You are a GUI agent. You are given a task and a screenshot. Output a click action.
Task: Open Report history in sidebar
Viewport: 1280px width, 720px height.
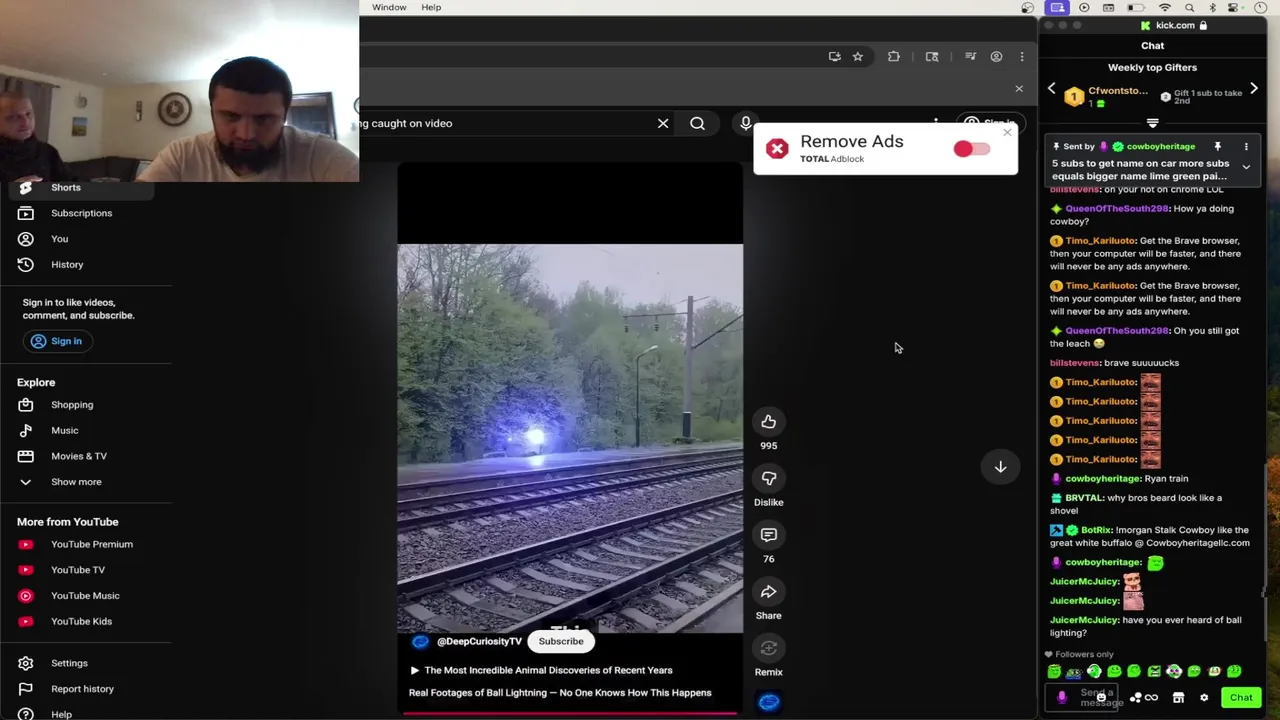82,689
